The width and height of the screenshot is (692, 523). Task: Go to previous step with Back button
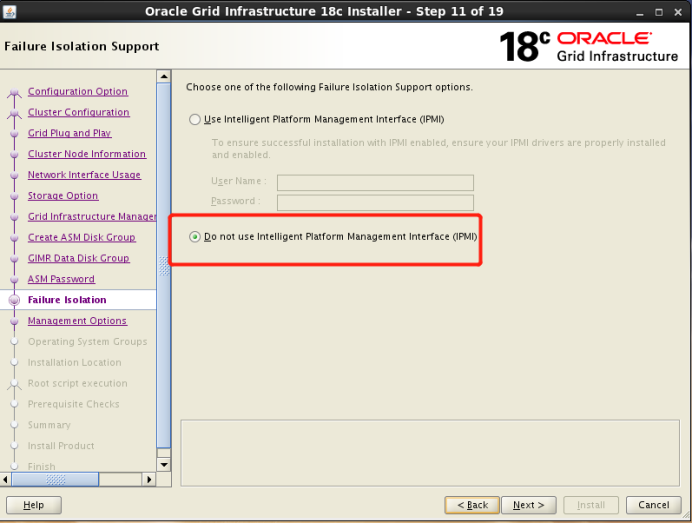coord(472,505)
